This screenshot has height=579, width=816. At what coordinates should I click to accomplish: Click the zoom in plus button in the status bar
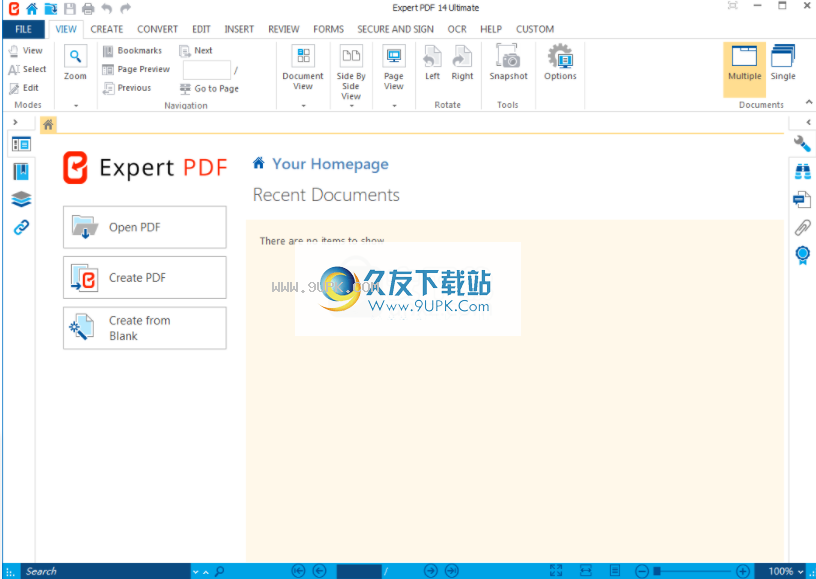tap(743, 571)
